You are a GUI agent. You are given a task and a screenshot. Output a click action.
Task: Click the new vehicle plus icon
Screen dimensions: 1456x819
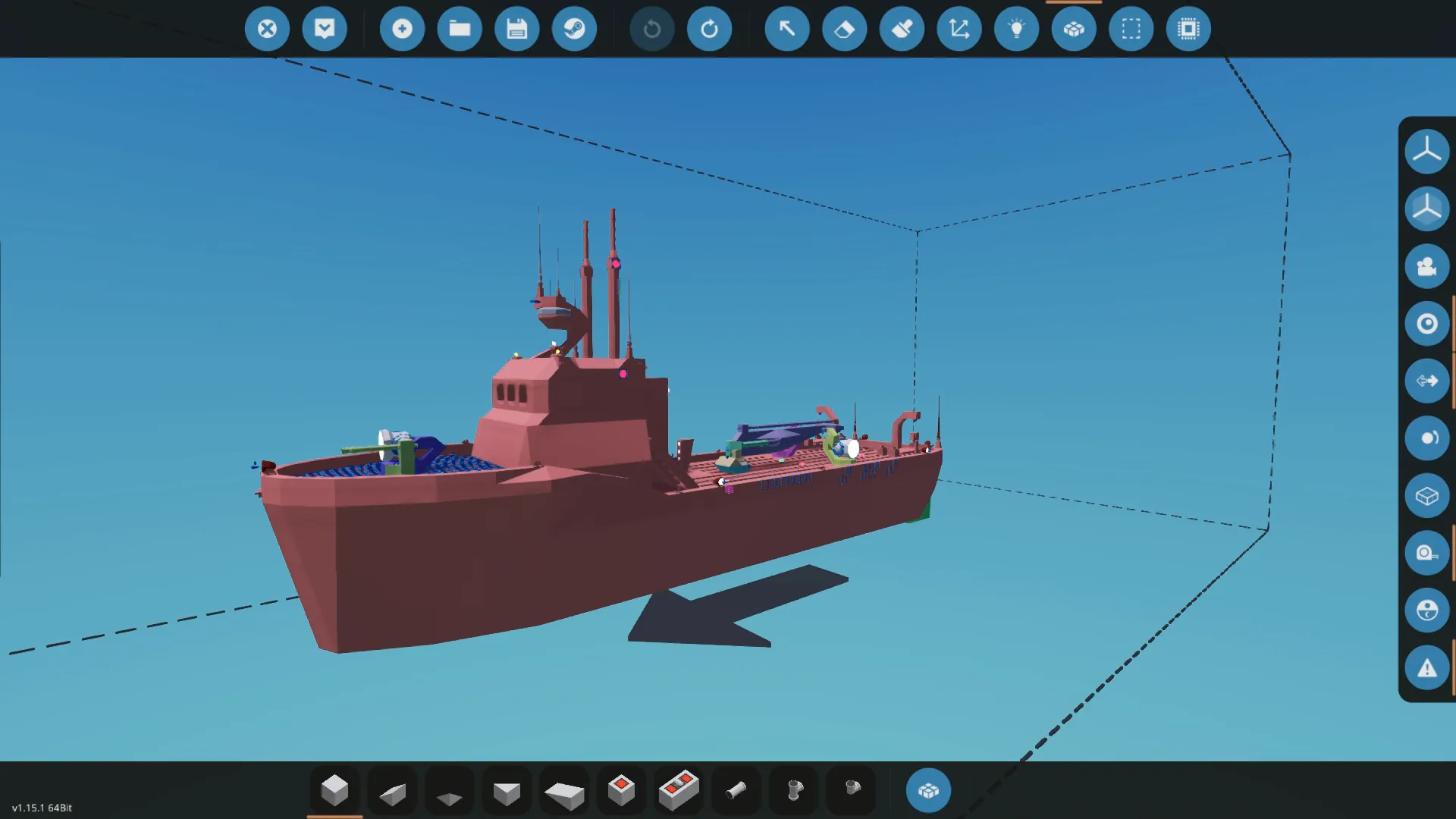coord(402,29)
